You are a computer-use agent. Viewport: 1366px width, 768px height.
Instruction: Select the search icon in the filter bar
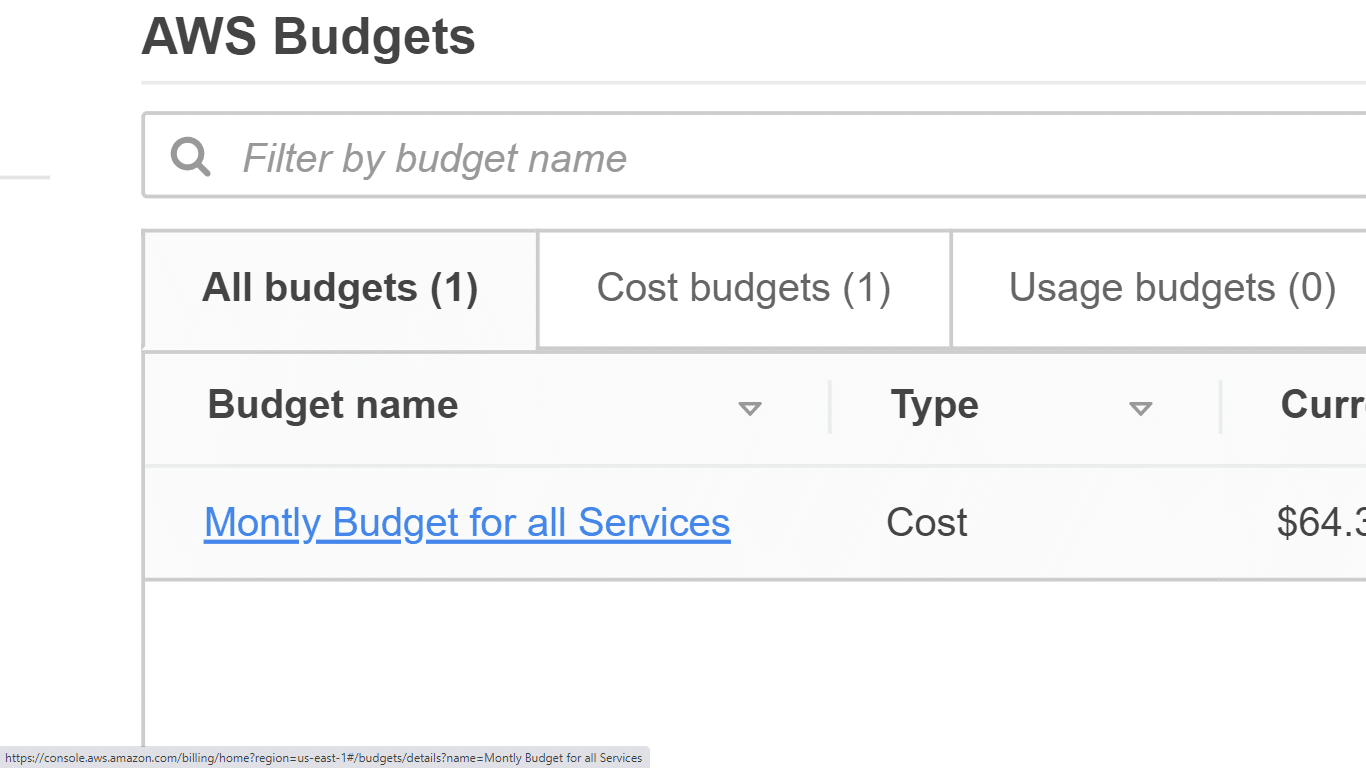click(190, 157)
